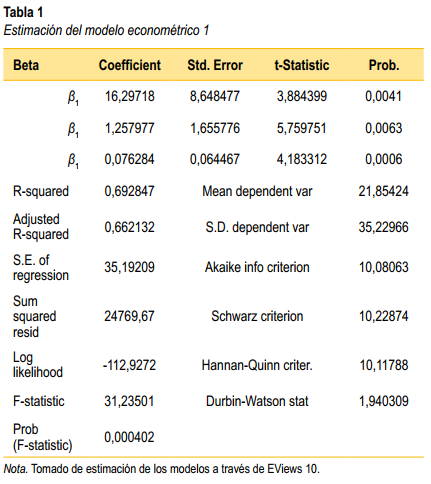Click the R-squared value 0,692847
Viewport: 431px width, 484px height.
click(130, 191)
